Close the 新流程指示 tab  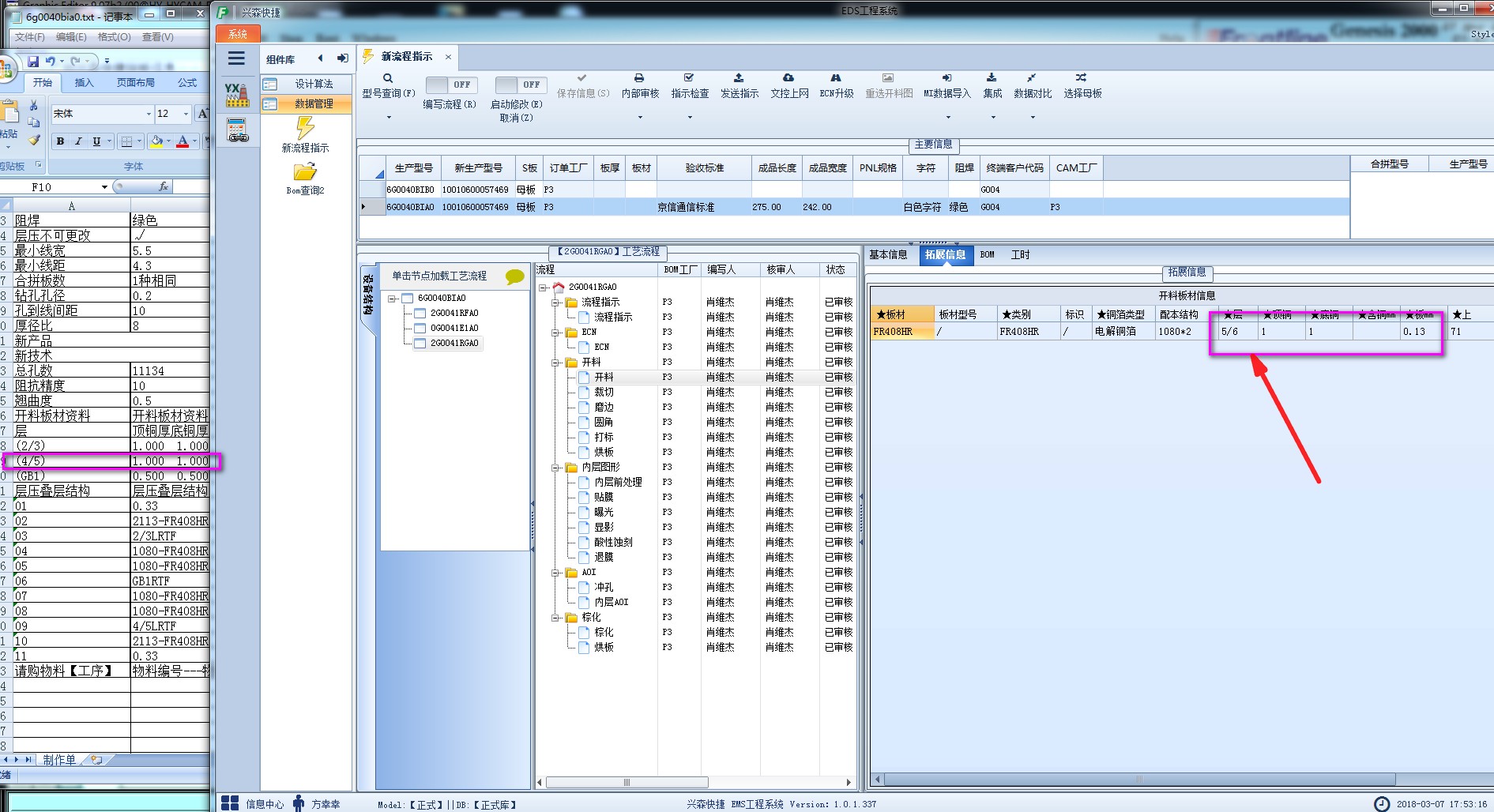[448, 57]
